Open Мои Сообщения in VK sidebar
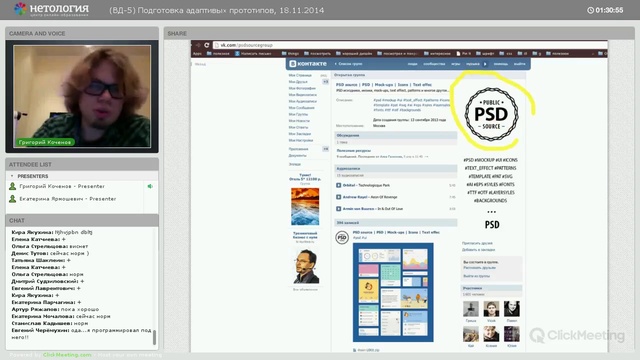This screenshot has height=360, width=640. pyautogui.click(x=301, y=108)
